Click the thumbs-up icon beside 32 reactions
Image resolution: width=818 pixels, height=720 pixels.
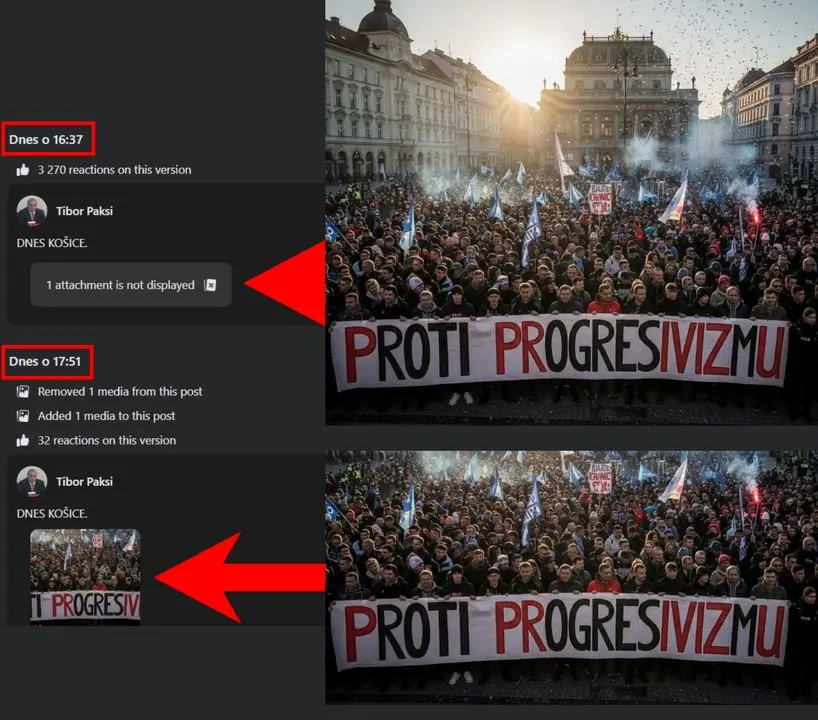(22, 440)
